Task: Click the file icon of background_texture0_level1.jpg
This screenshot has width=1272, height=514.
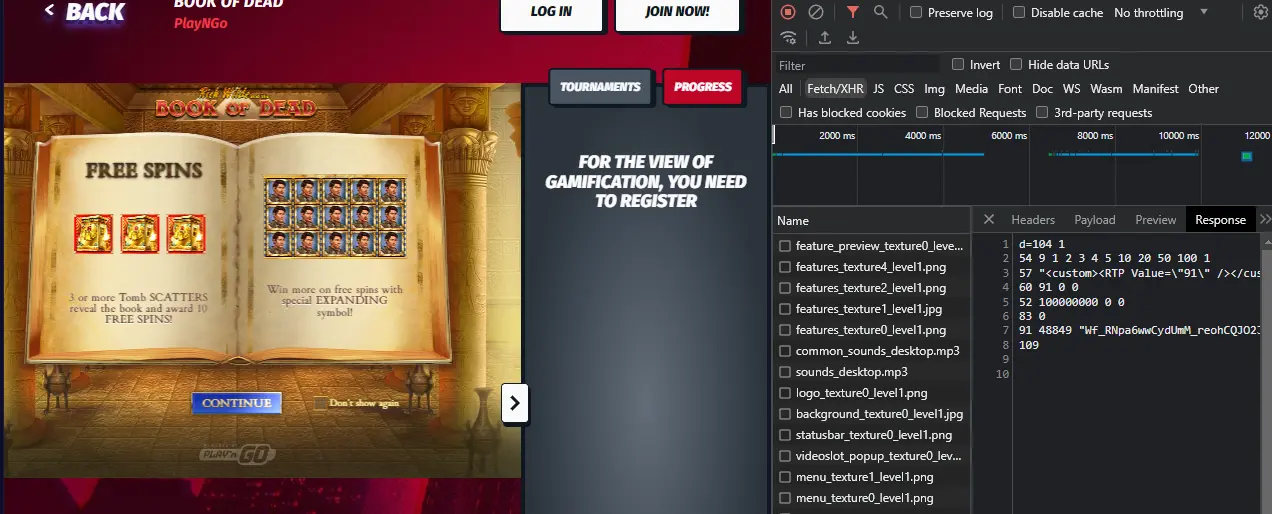Action: pyautogui.click(x=785, y=414)
